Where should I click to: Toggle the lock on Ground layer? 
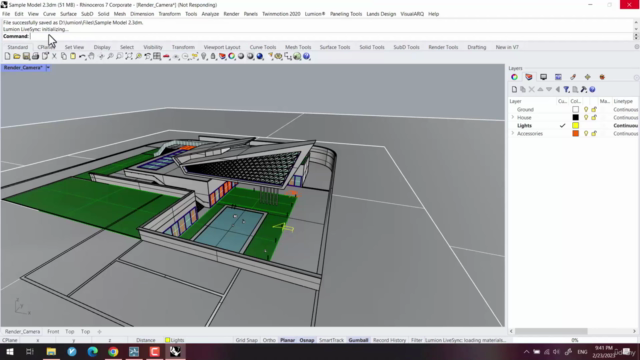[x=594, y=109]
